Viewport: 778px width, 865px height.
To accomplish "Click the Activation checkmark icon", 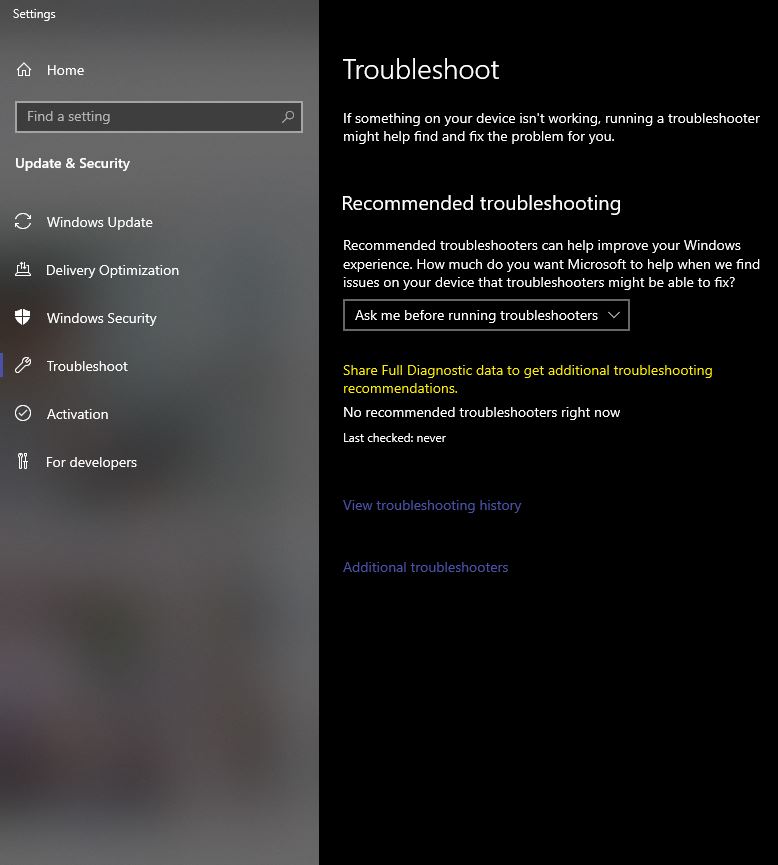I will (x=23, y=413).
